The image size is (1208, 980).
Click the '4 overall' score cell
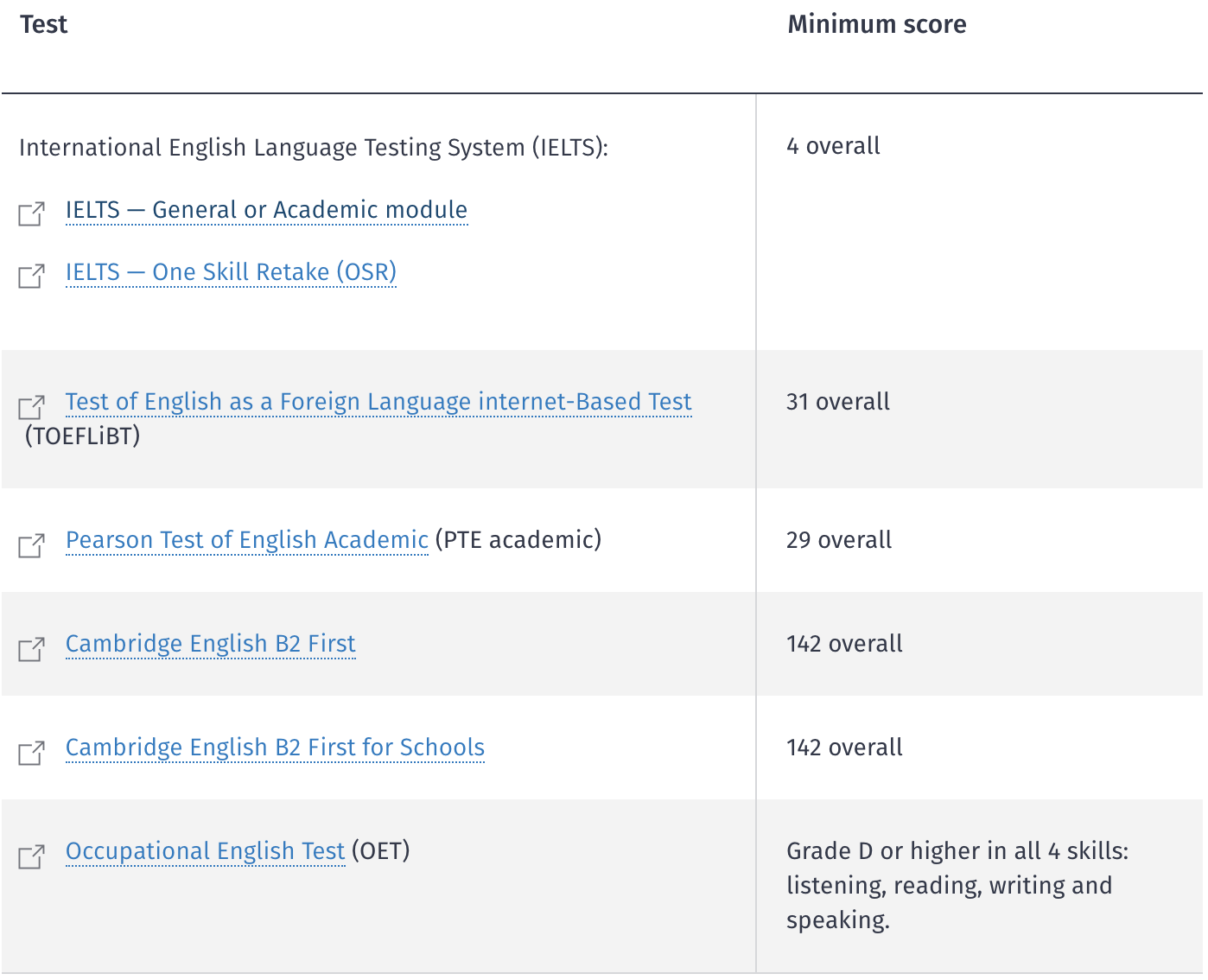pos(833,146)
